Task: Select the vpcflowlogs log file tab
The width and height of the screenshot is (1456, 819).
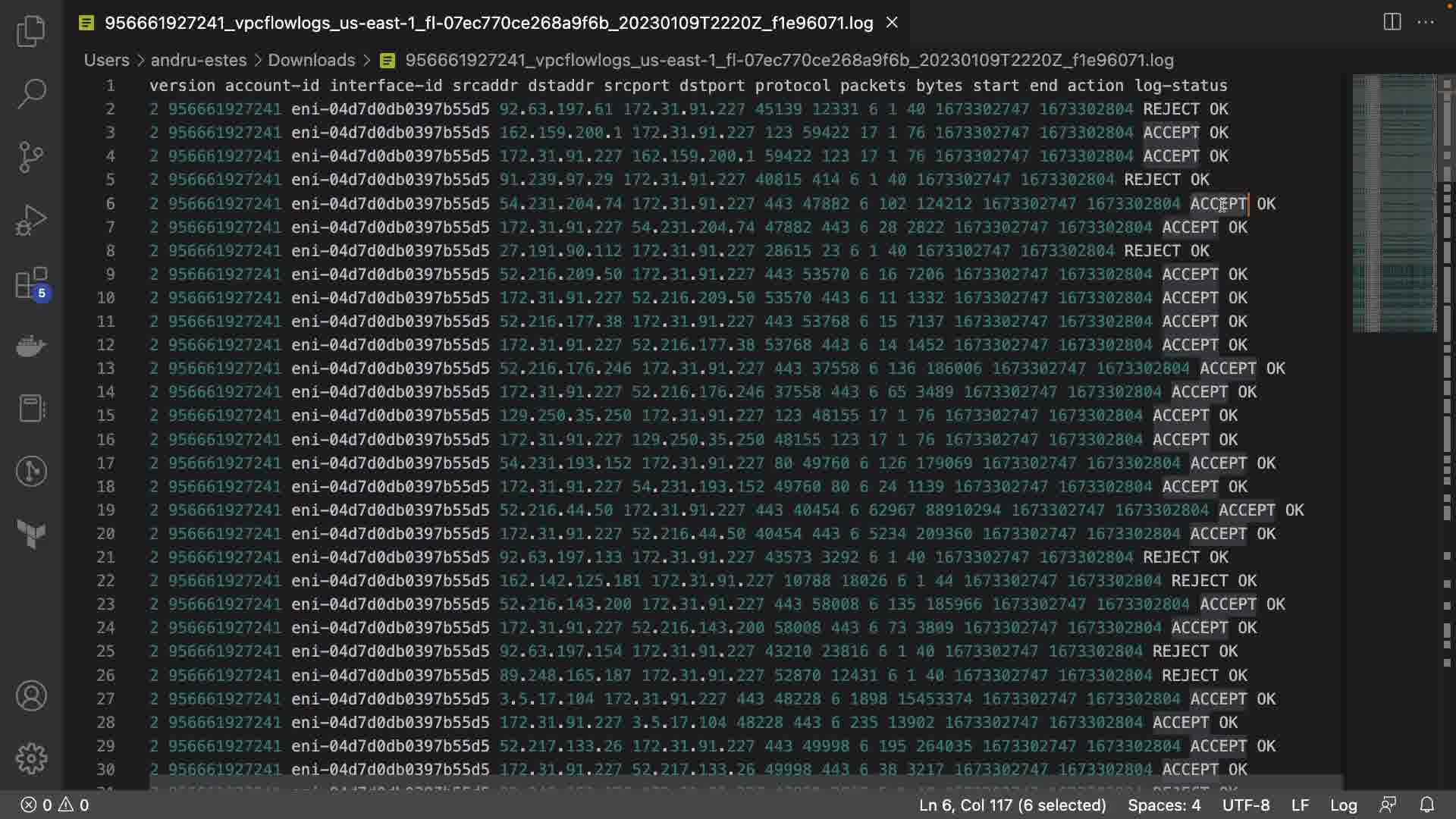Action: coord(488,23)
